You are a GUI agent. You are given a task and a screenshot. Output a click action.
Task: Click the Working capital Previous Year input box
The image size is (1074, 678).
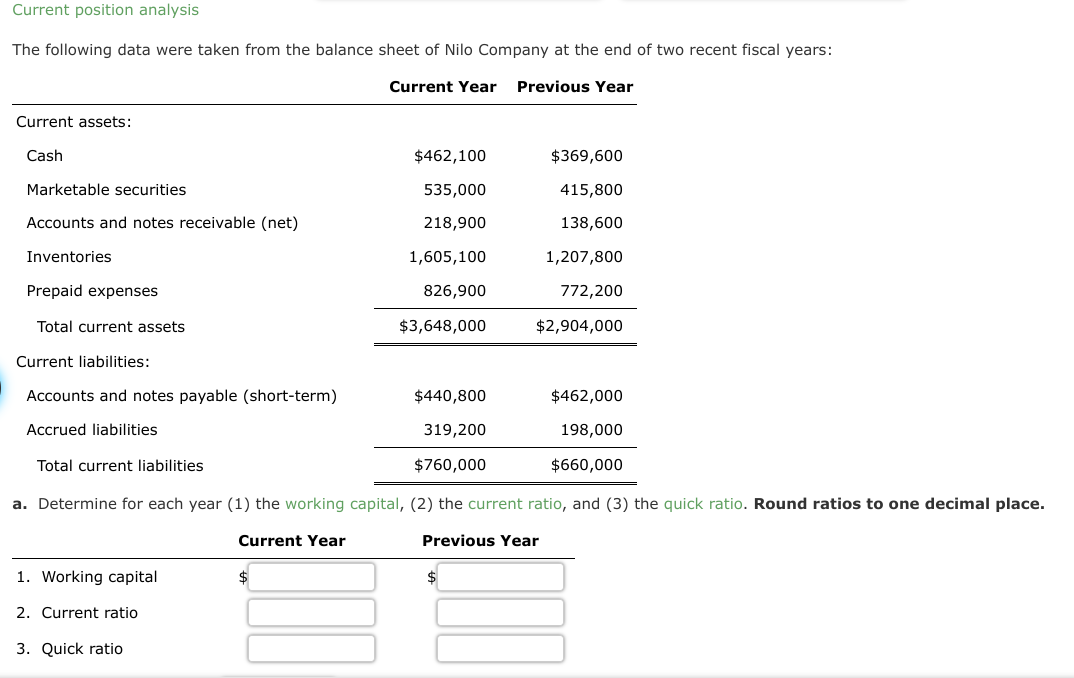click(x=500, y=577)
